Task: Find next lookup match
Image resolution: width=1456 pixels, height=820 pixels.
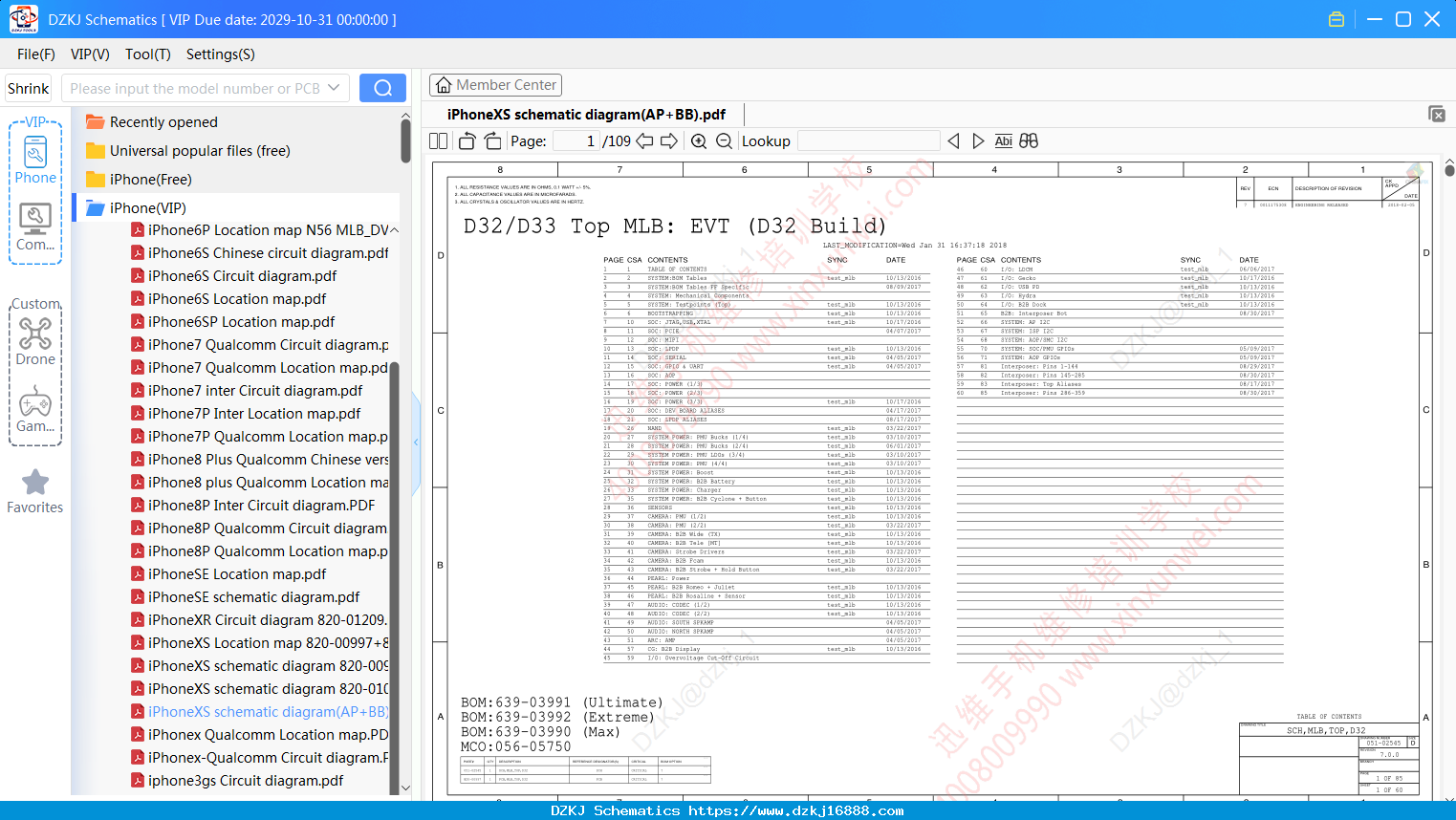Action: 978,141
